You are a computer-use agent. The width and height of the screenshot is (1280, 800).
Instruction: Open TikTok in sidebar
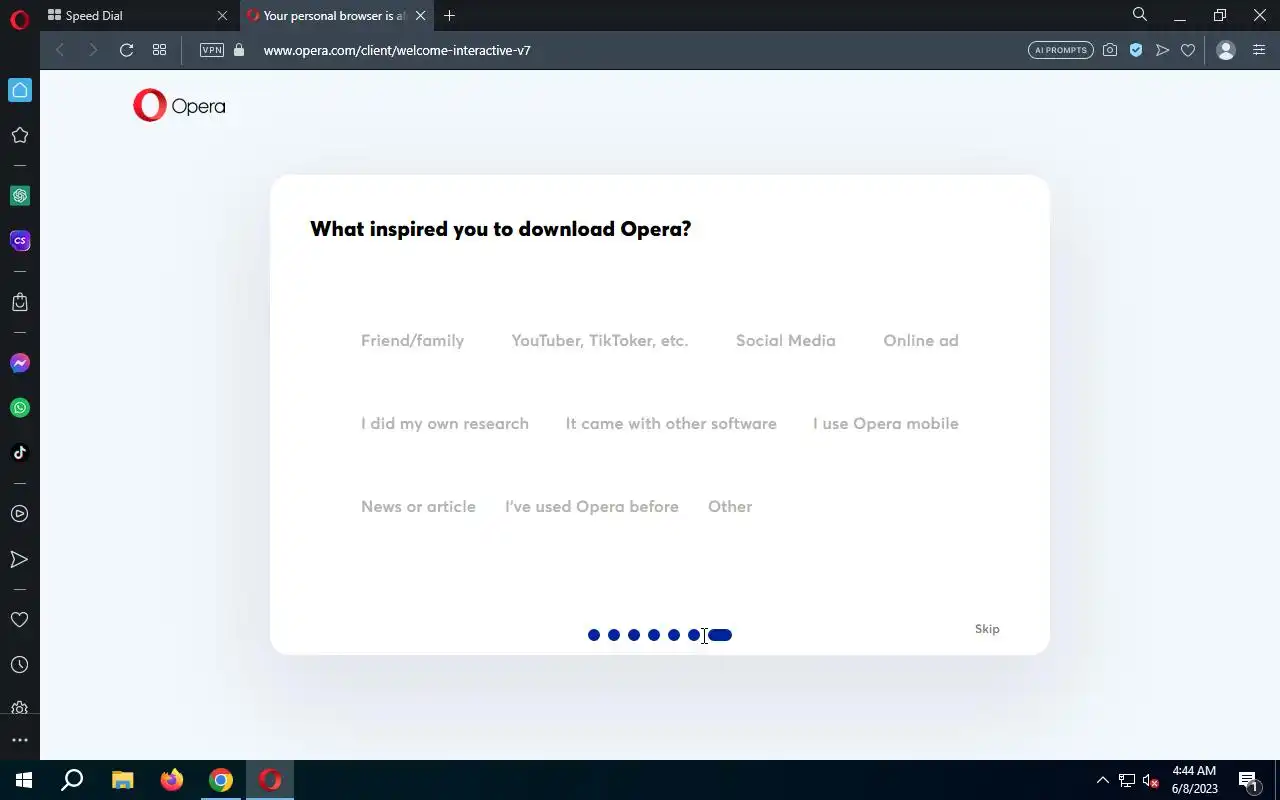pyautogui.click(x=19, y=453)
